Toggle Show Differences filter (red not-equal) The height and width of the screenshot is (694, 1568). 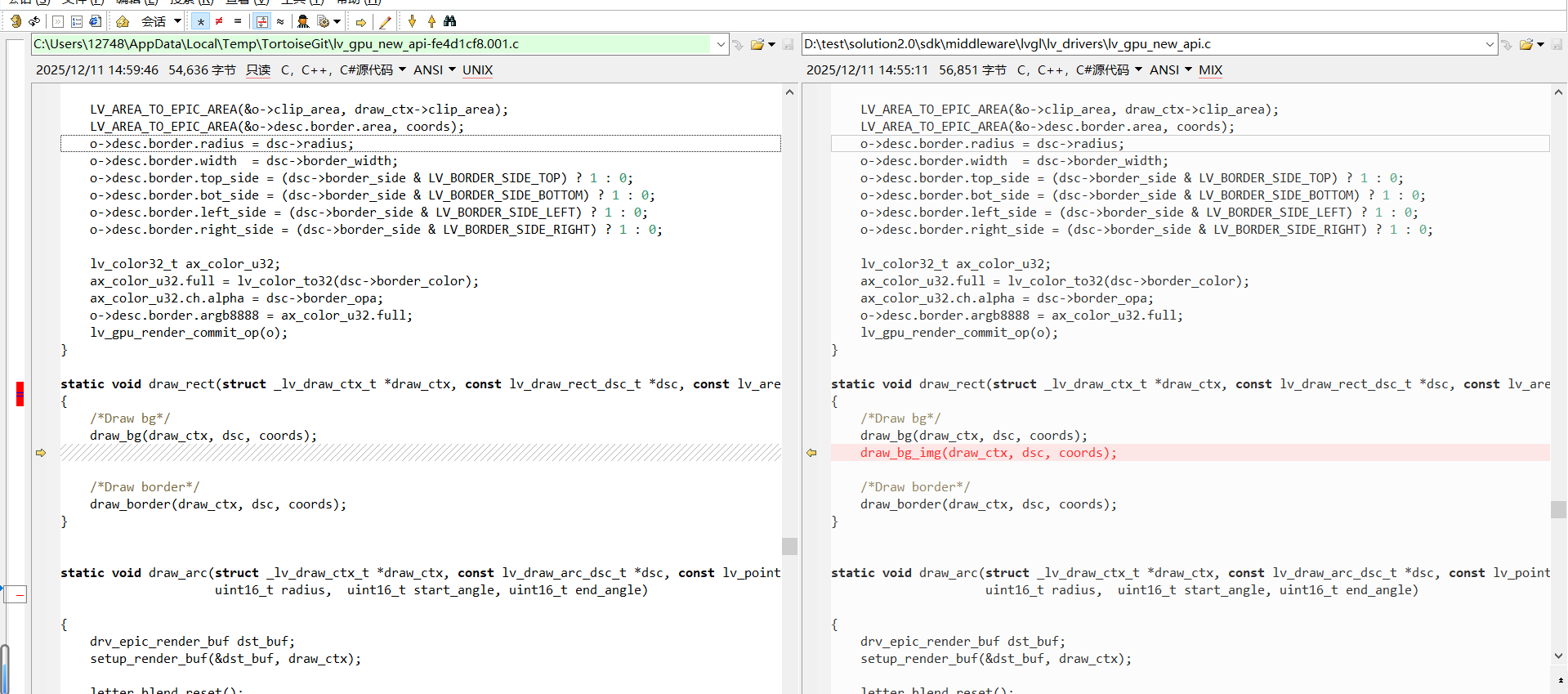[219, 21]
